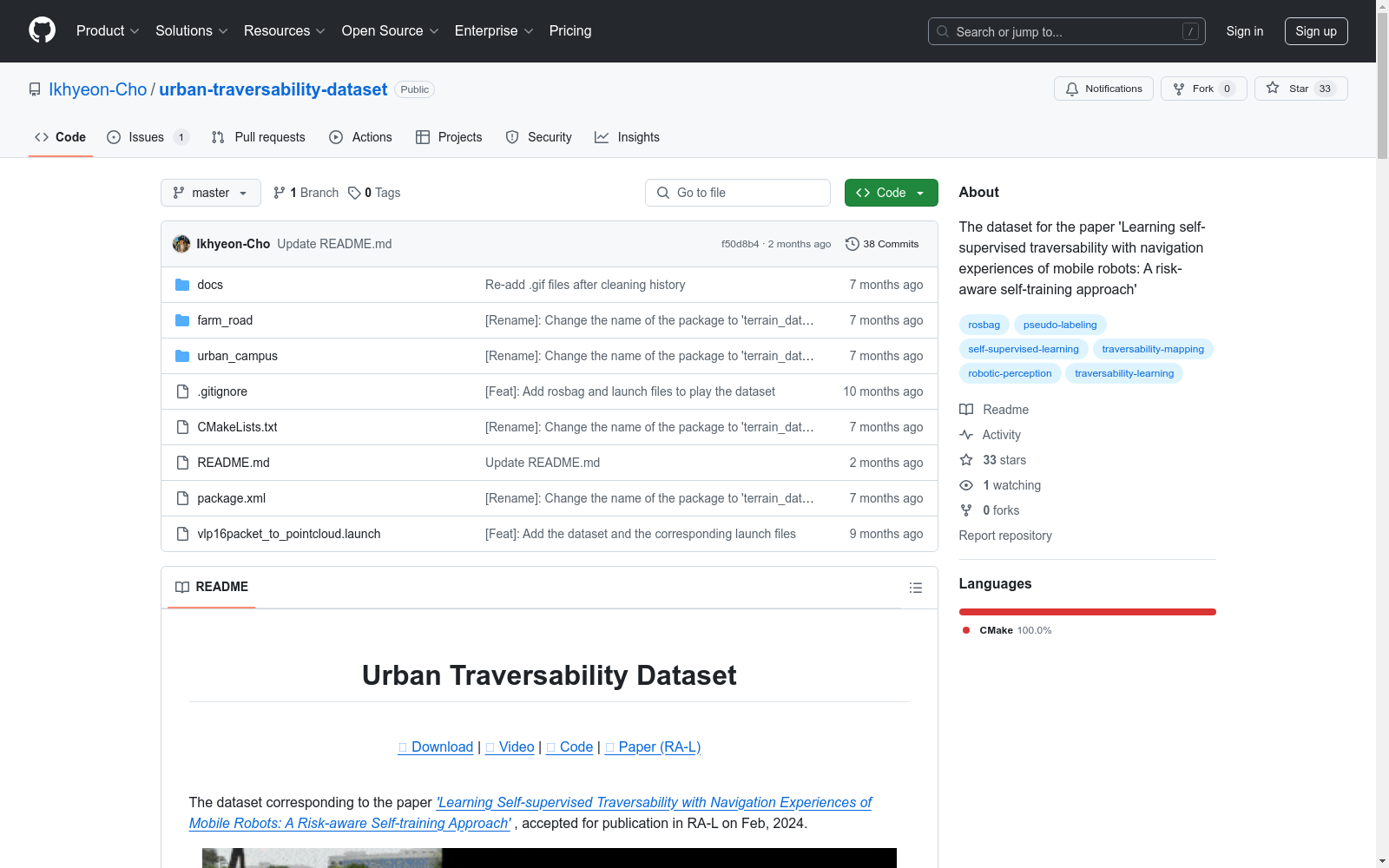Click the red dot beside CMake 100.0%

[966, 630]
